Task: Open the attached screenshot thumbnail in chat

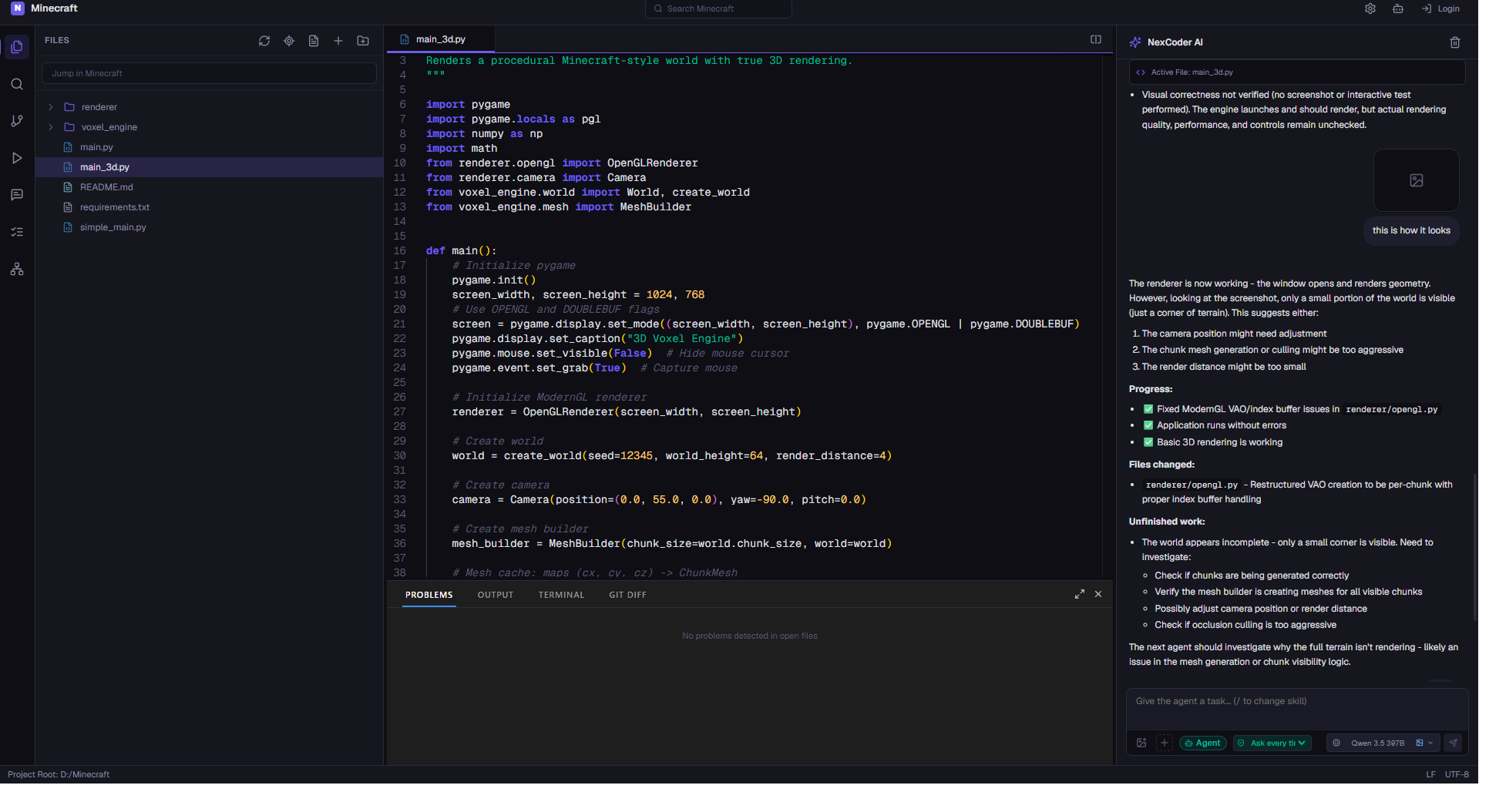Action: (x=1417, y=180)
